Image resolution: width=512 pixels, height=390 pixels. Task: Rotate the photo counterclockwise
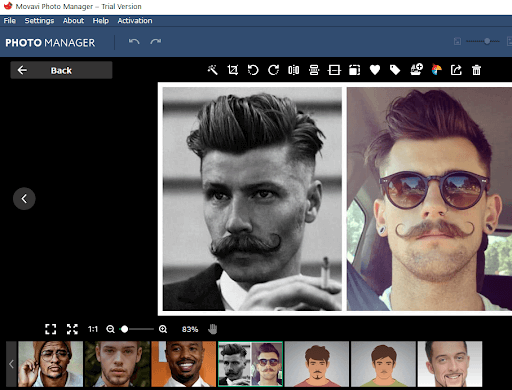tap(253, 70)
